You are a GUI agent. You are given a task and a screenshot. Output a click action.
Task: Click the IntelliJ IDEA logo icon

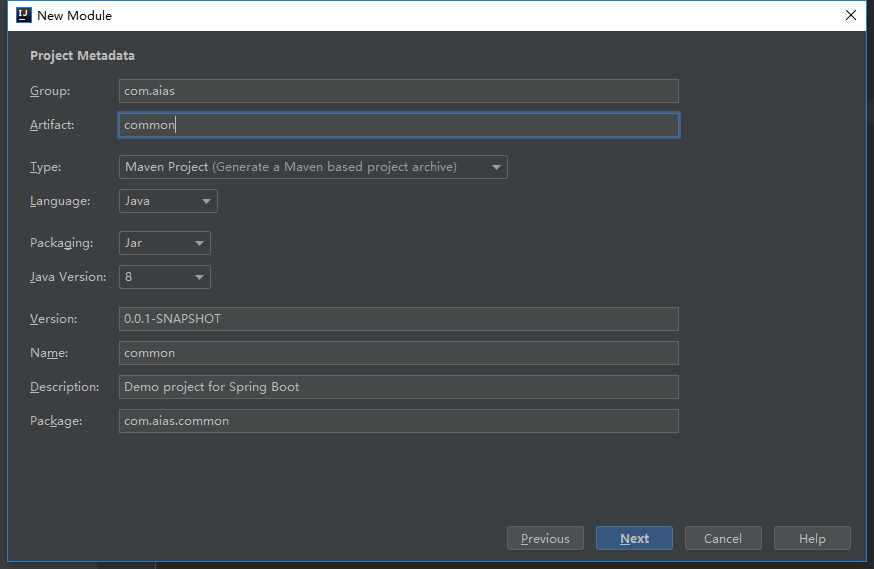[x=22, y=15]
